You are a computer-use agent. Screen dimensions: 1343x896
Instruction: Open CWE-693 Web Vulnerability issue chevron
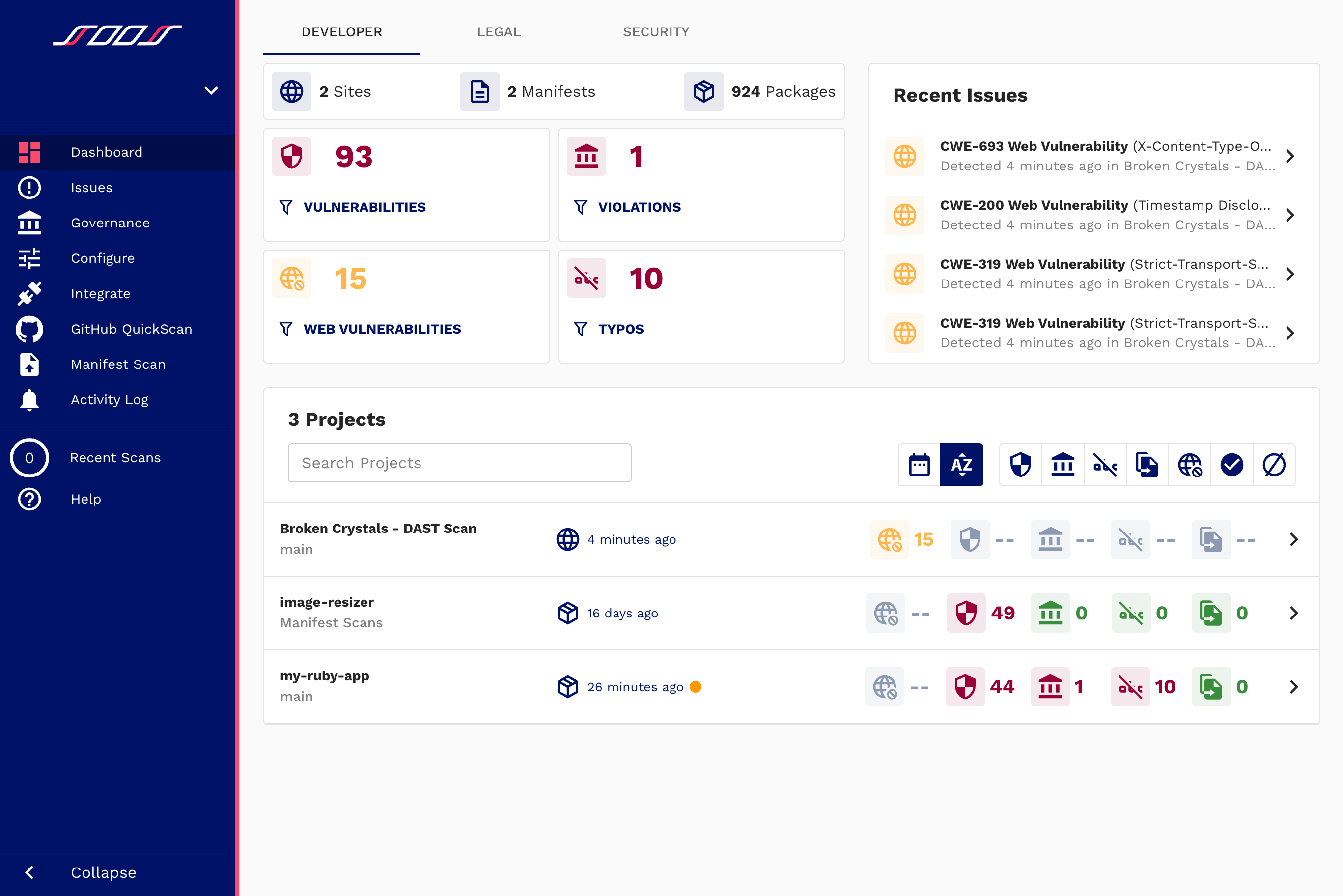coord(1290,156)
